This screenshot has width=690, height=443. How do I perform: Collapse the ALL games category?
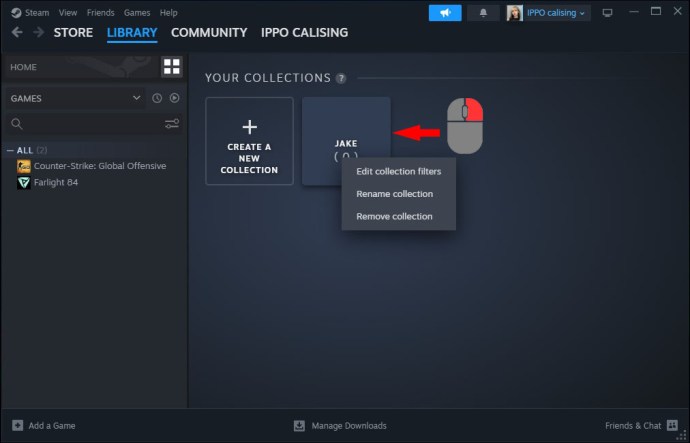(10, 150)
